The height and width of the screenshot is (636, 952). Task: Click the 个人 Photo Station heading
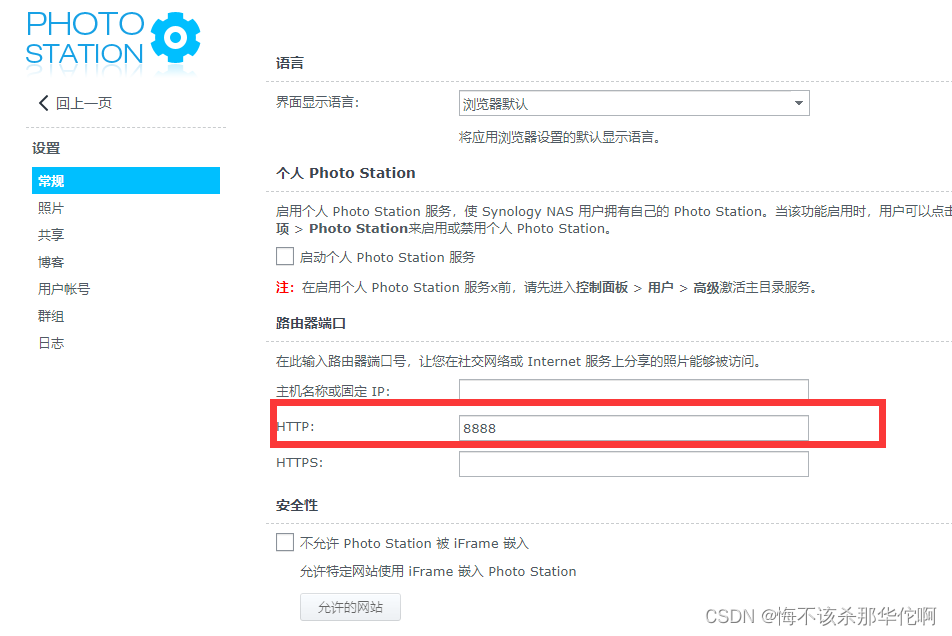345,173
